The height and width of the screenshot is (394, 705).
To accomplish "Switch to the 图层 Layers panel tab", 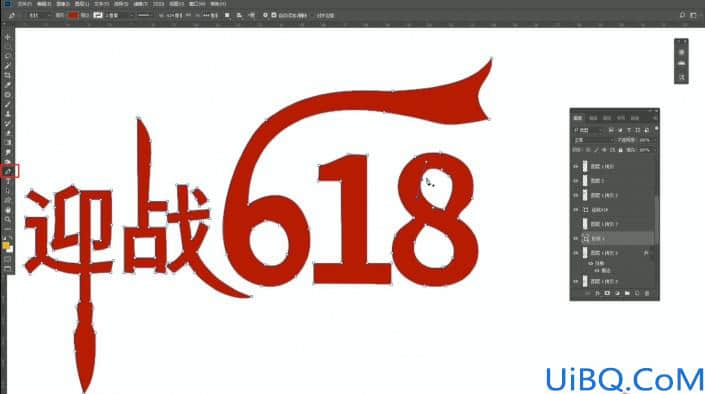I will click(x=578, y=118).
